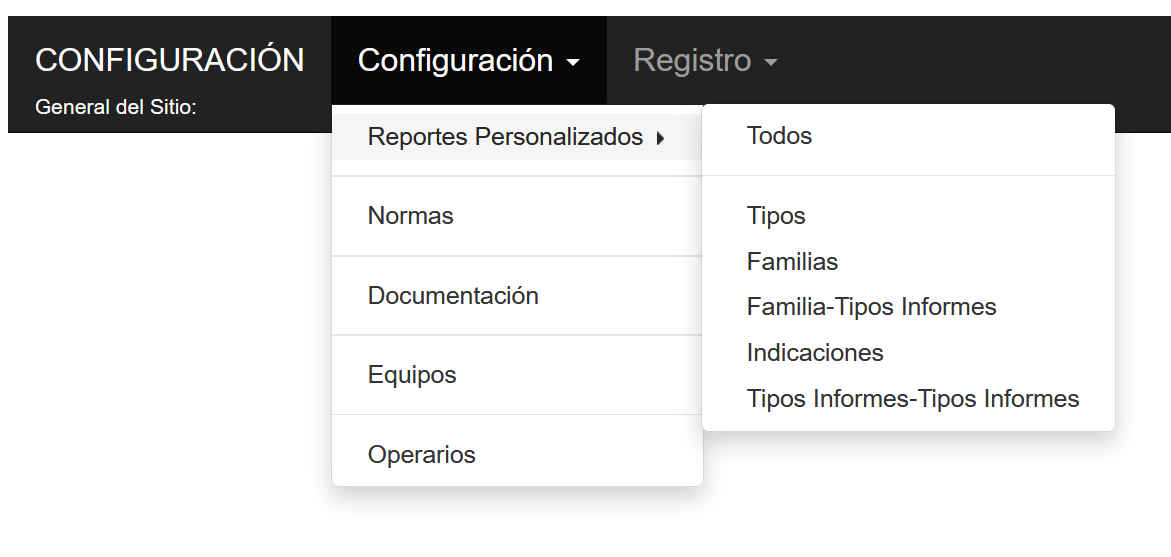
Task: Open Familias in the submenu
Action: point(792,262)
